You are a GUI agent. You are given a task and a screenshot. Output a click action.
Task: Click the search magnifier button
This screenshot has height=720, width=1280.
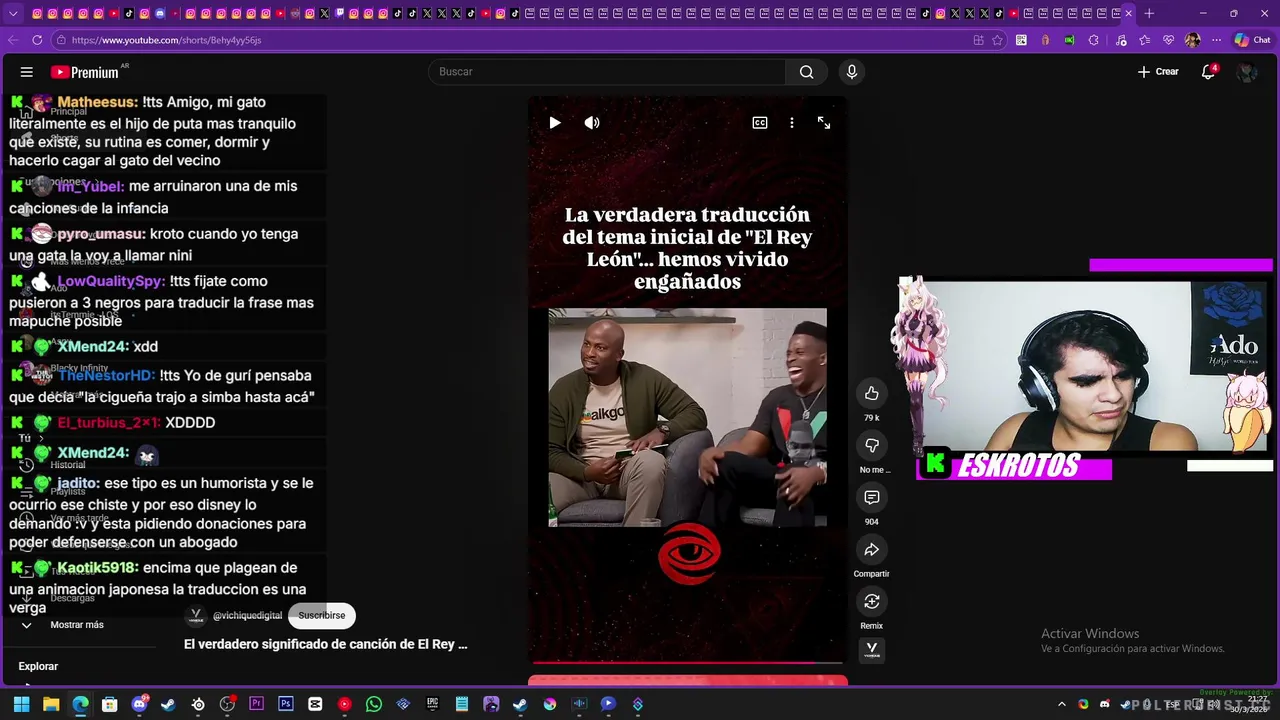pos(806,72)
